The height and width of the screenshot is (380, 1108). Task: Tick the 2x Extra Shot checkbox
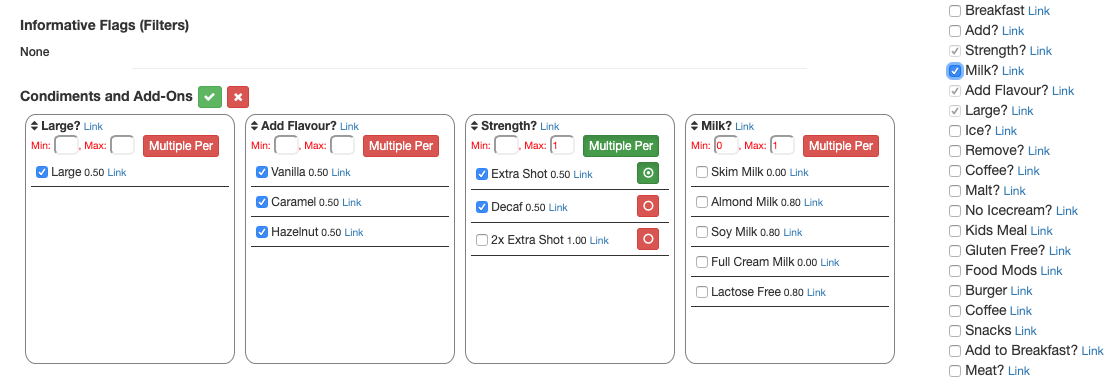(482, 240)
